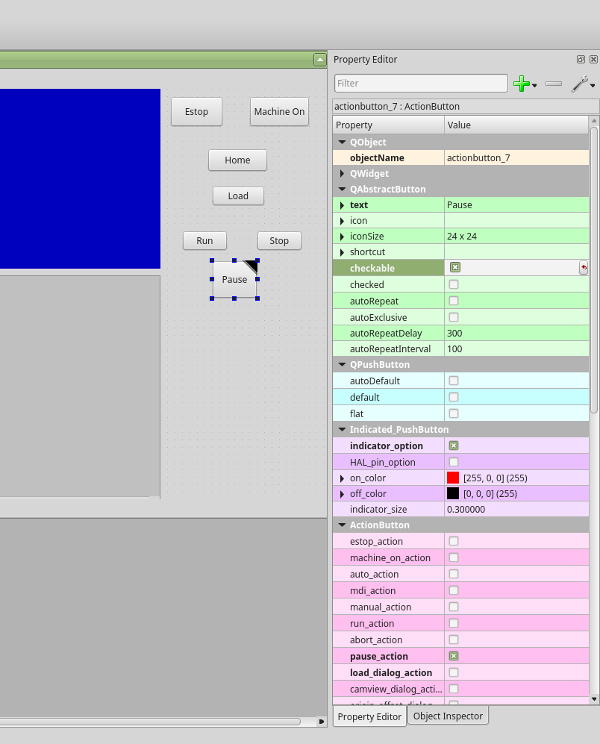Switch to the Object Inspector tab
The height and width of the screenshot is (744, 600).
point(448,716)
